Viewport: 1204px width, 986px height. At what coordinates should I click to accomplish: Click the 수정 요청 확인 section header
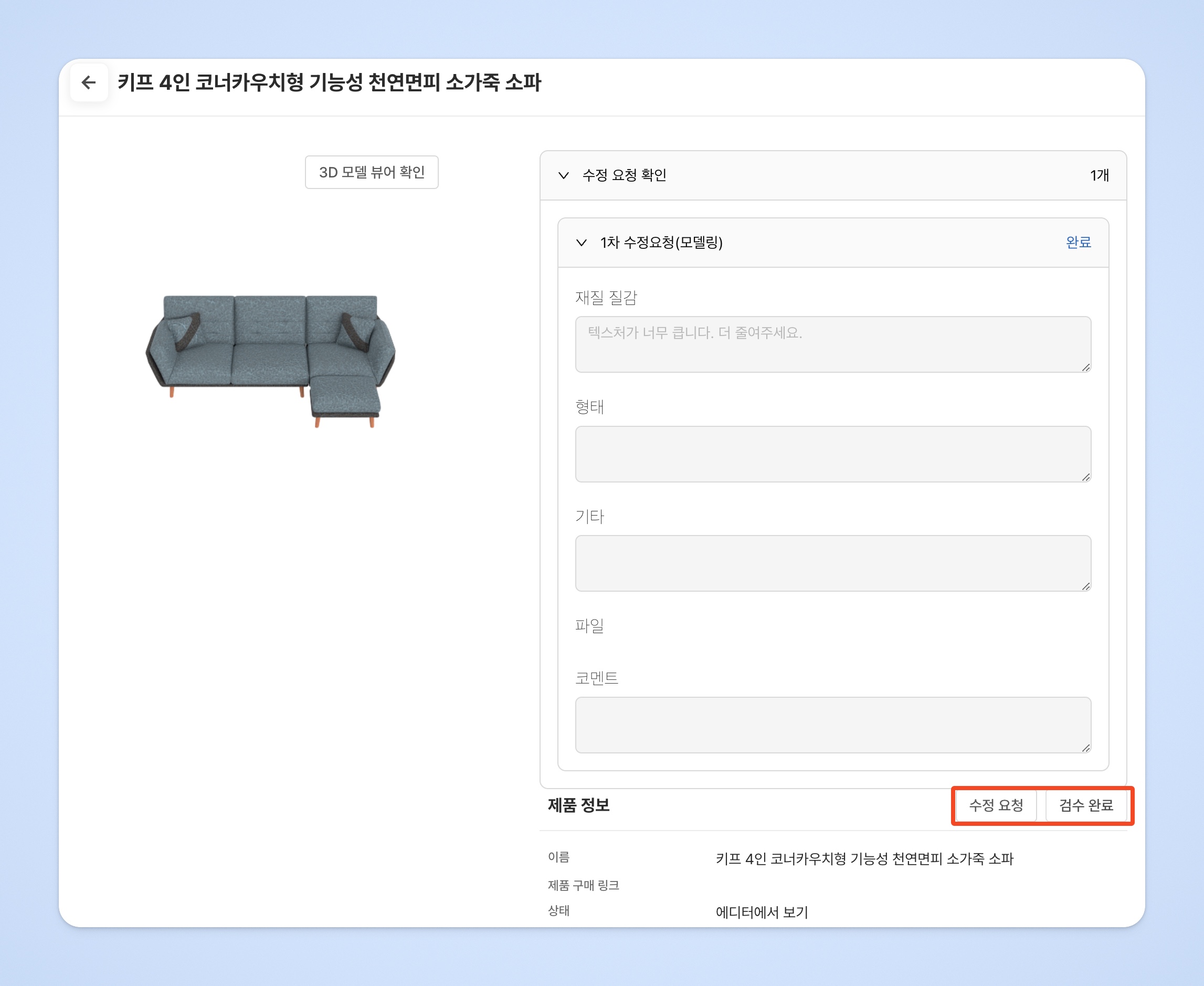[x=625, y=175]
